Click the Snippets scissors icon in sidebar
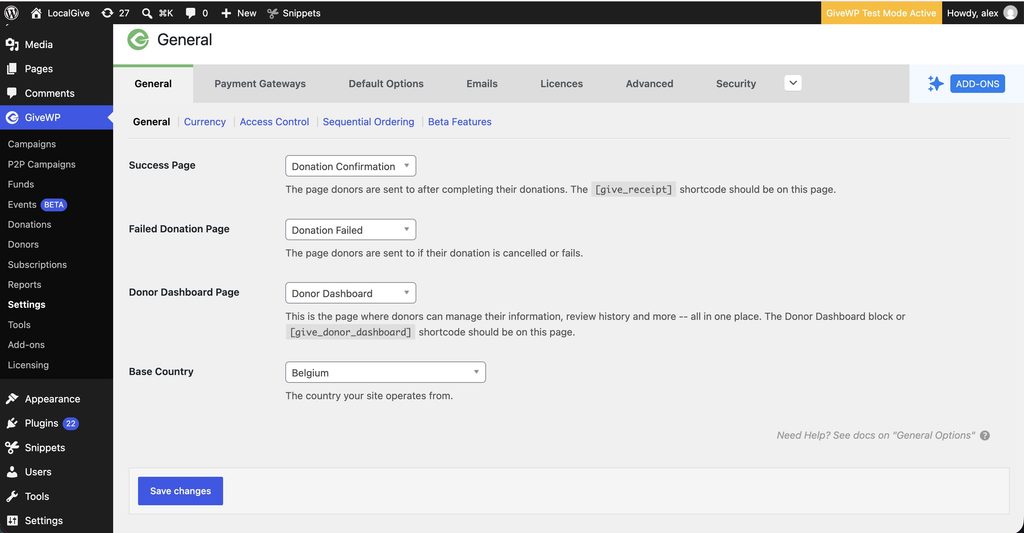Image resolution: width=1024 pixels, height=533 pixels. tap(12, 447)
